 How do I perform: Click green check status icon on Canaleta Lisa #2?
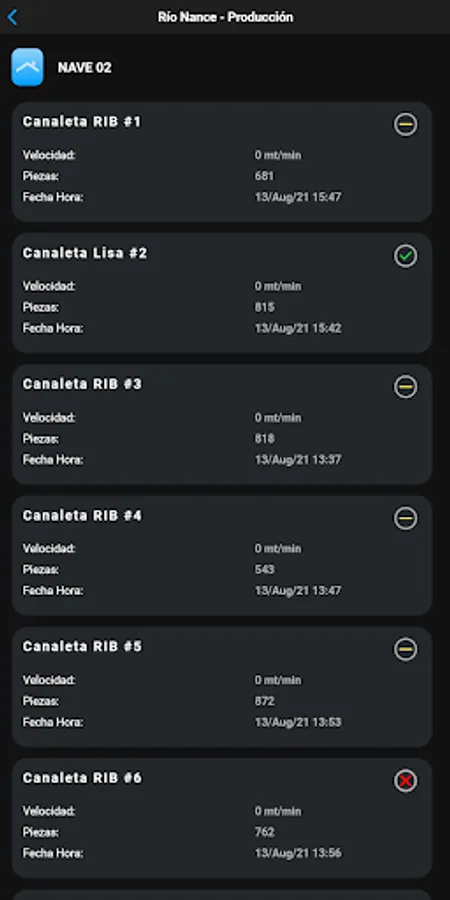pos(406,256)
